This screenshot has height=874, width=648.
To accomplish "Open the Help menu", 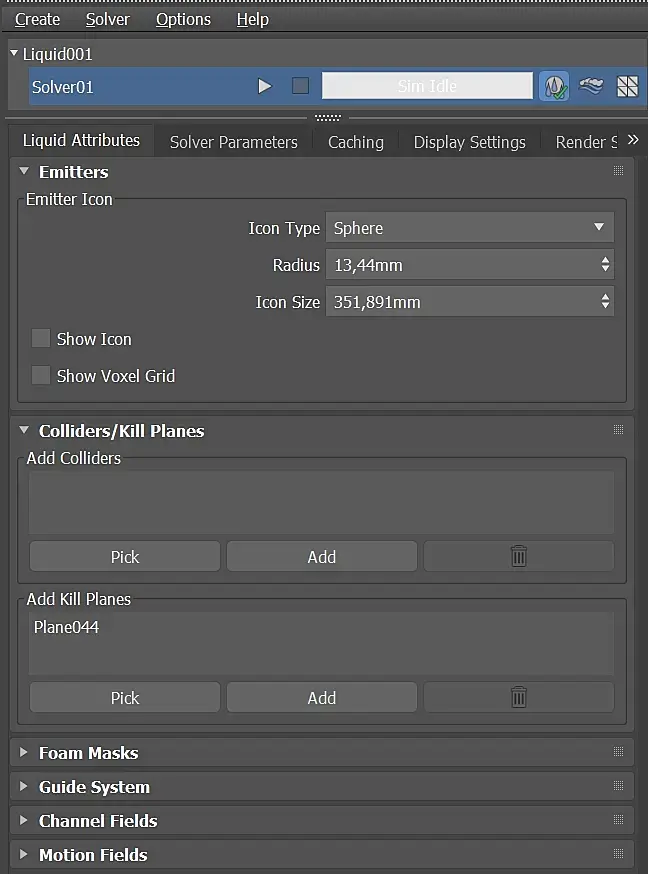I will click(252, 19).
